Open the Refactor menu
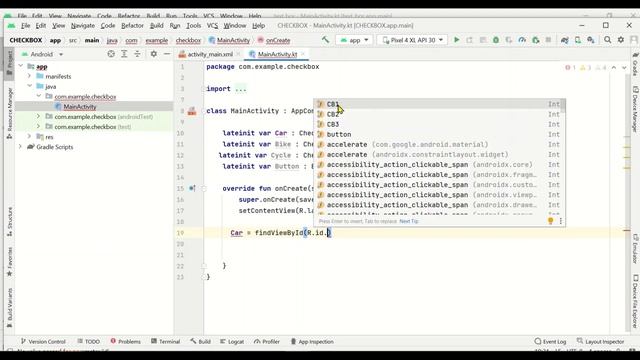Viewport: 640px width, 360px height. (x=132, y=25)
